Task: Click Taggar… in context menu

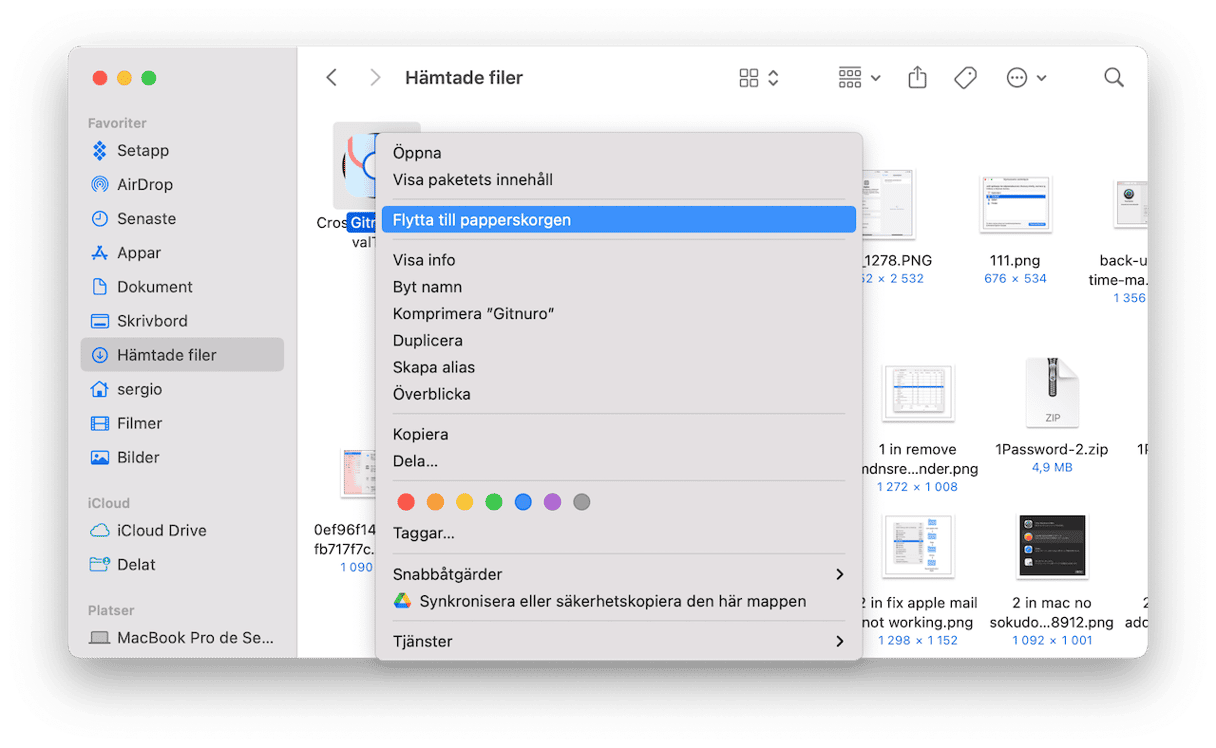Action: tap(424, 533)
